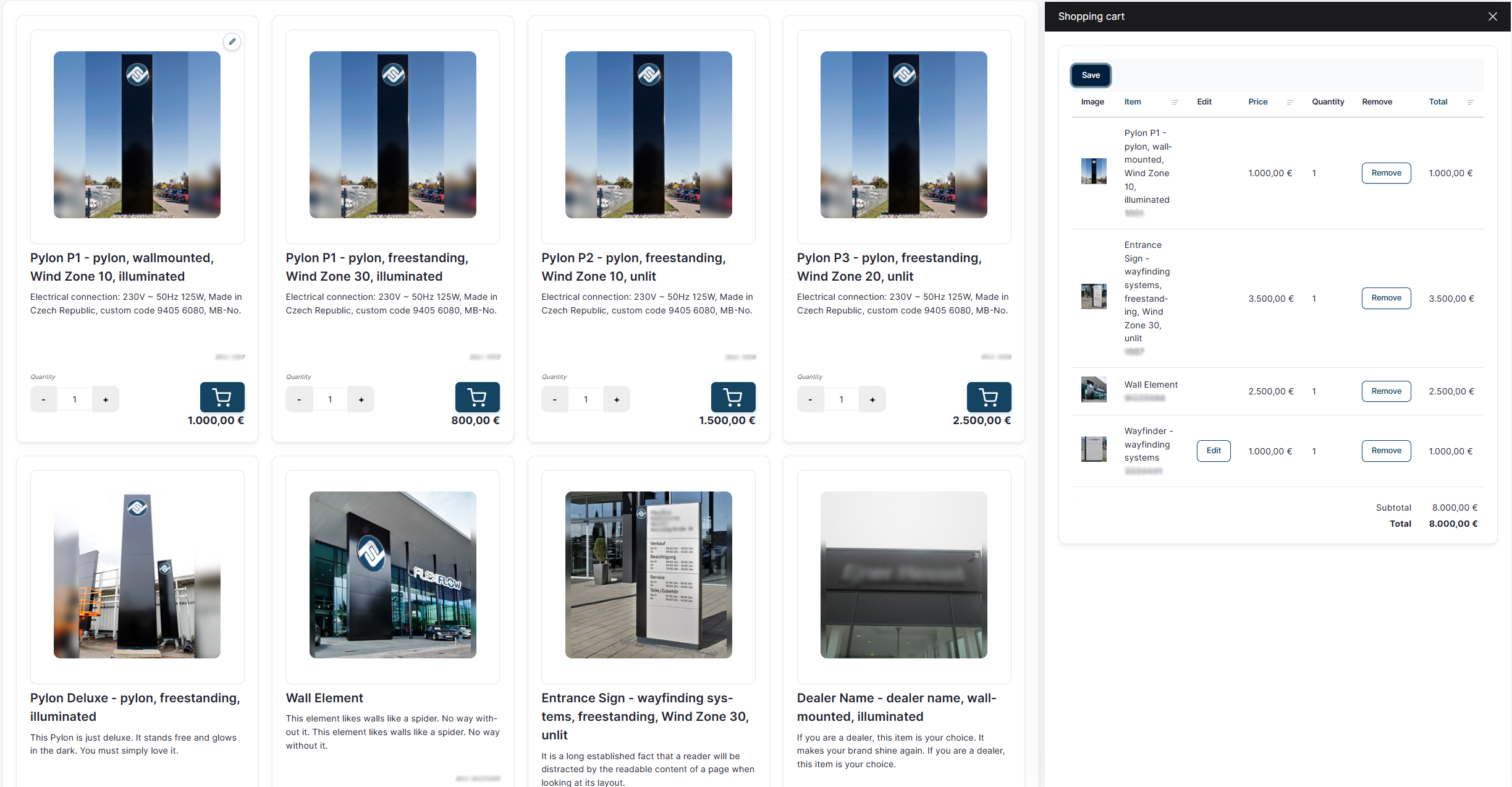The width and height of the screenshot is (1512, 787).
Task: Sort cart by the Total column icon
Action: (x=1471, y=102)
